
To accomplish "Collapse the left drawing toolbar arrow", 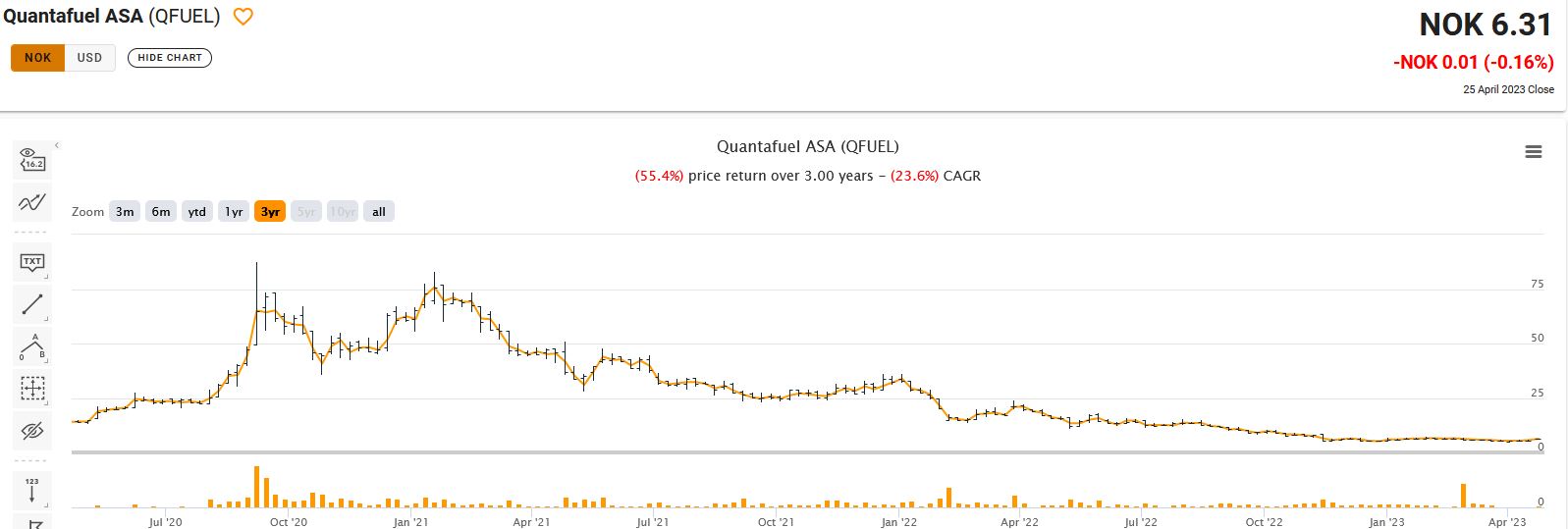I will (x=57, y=145).
